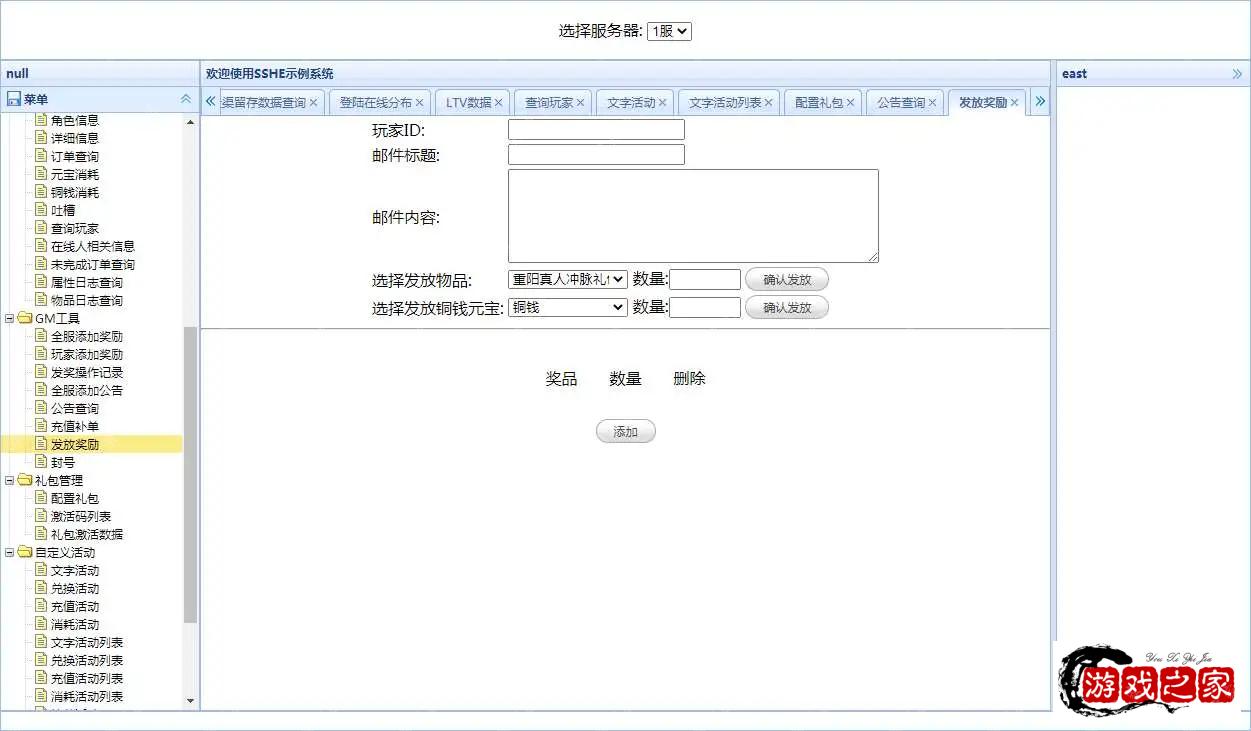
Task: Open the server selection dropdown showing 1服
Action: tap(669, 31)
